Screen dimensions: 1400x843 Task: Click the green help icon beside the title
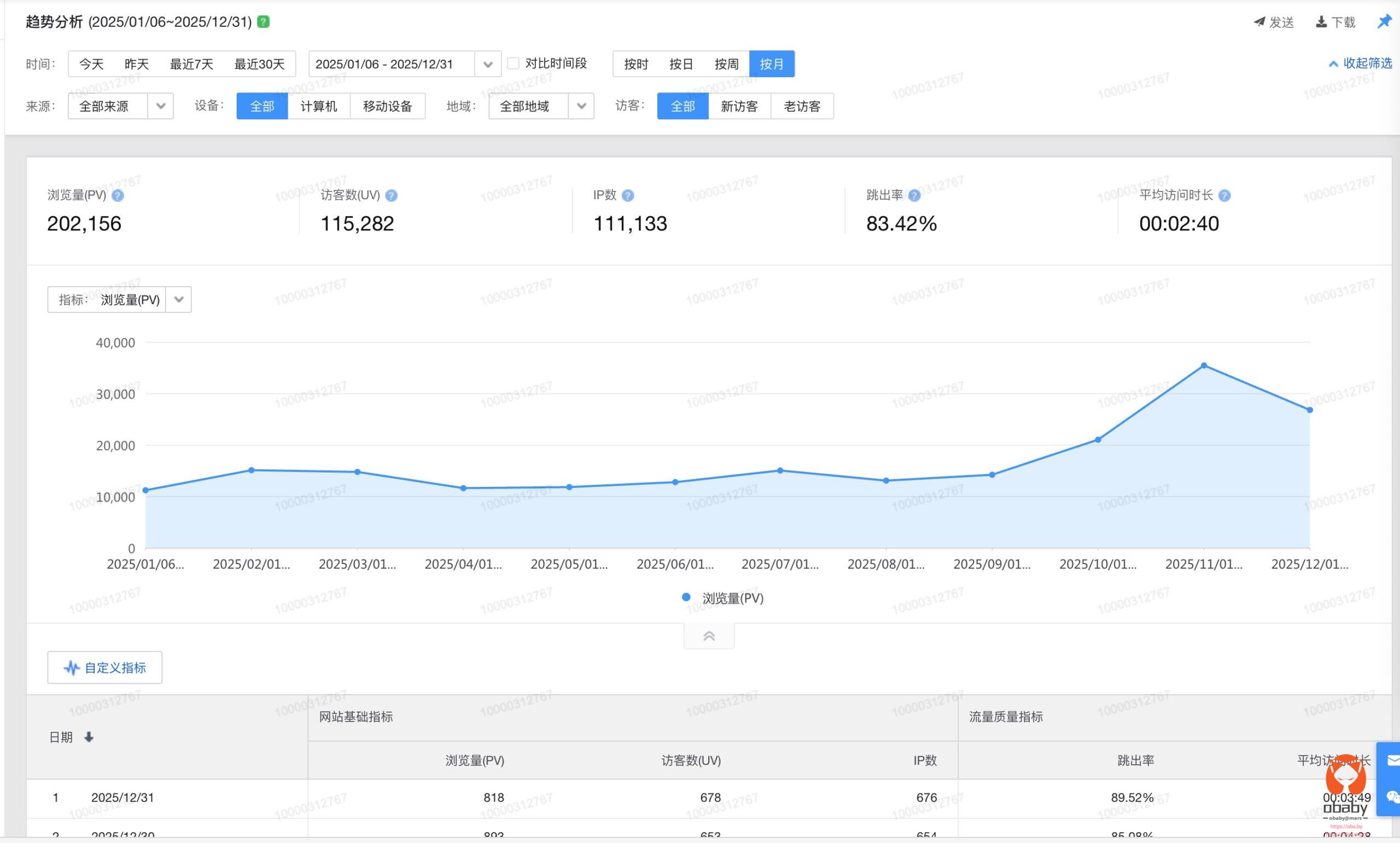click(264, 21)
